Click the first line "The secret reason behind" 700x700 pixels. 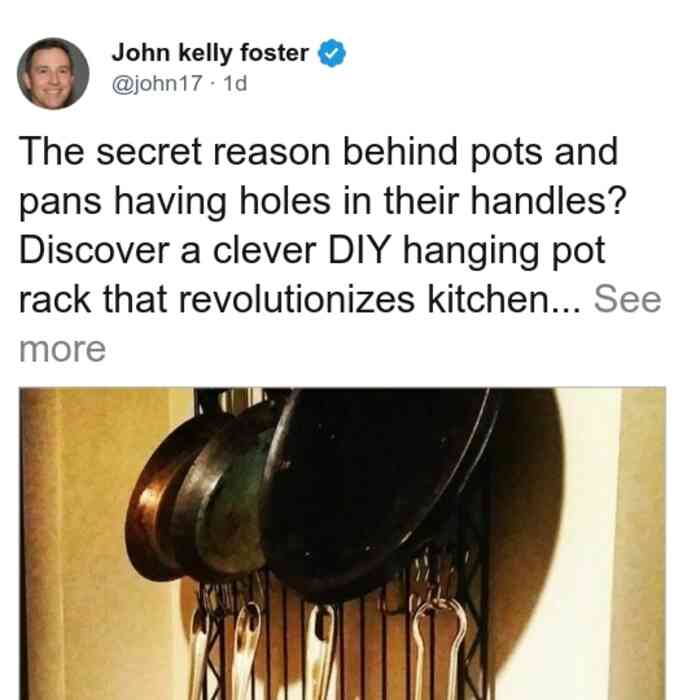(238, 152)
